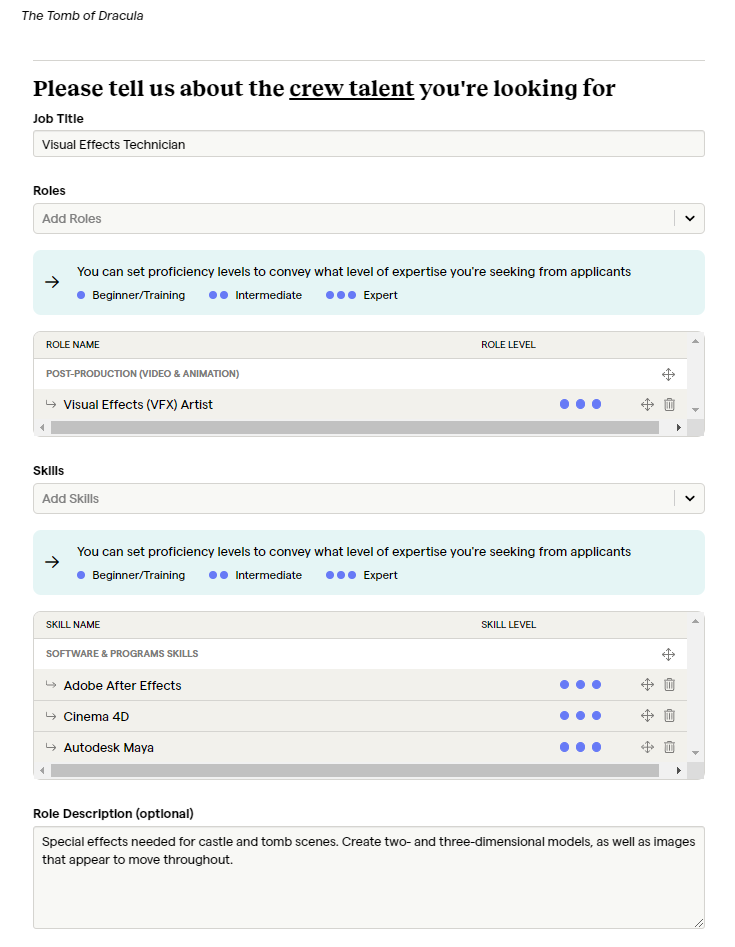This screenshot has width=735, height=947.
Task: Click skills table scroll-down arrow
Action: pos(695,753)
